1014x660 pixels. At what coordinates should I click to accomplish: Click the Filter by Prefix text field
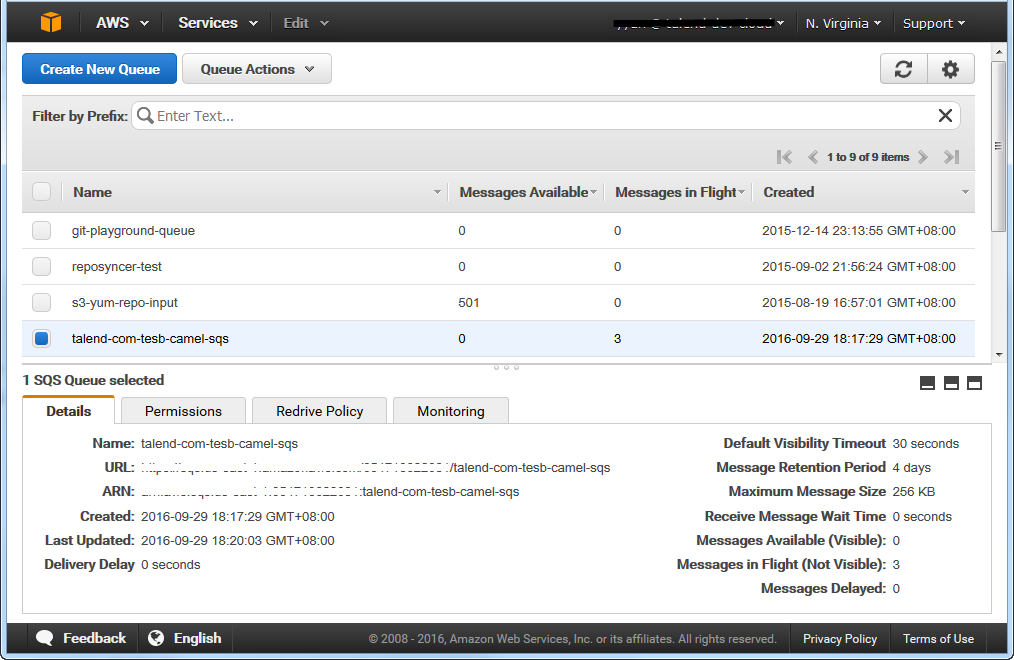point(545,116)
